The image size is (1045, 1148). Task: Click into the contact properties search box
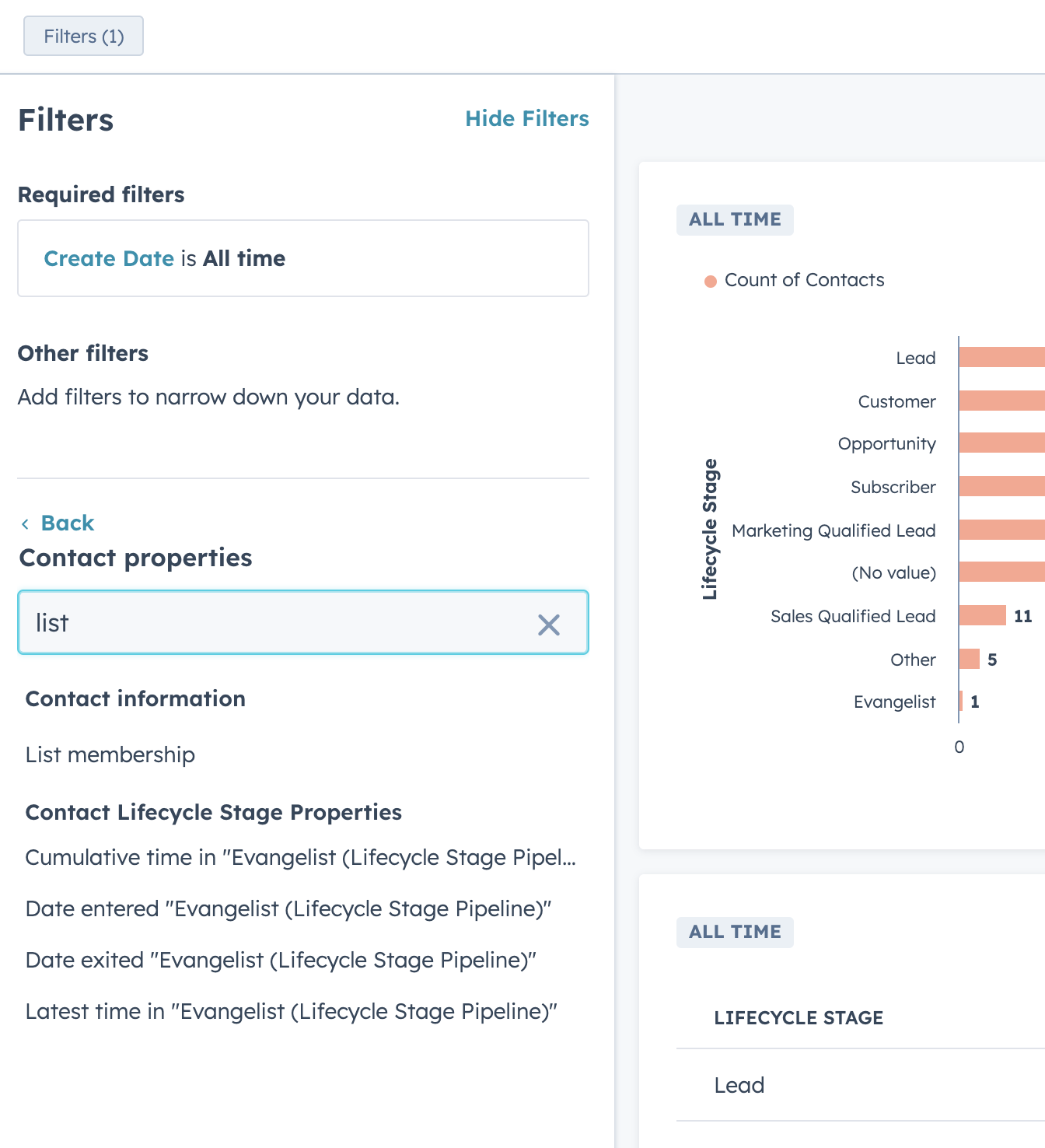280,623
